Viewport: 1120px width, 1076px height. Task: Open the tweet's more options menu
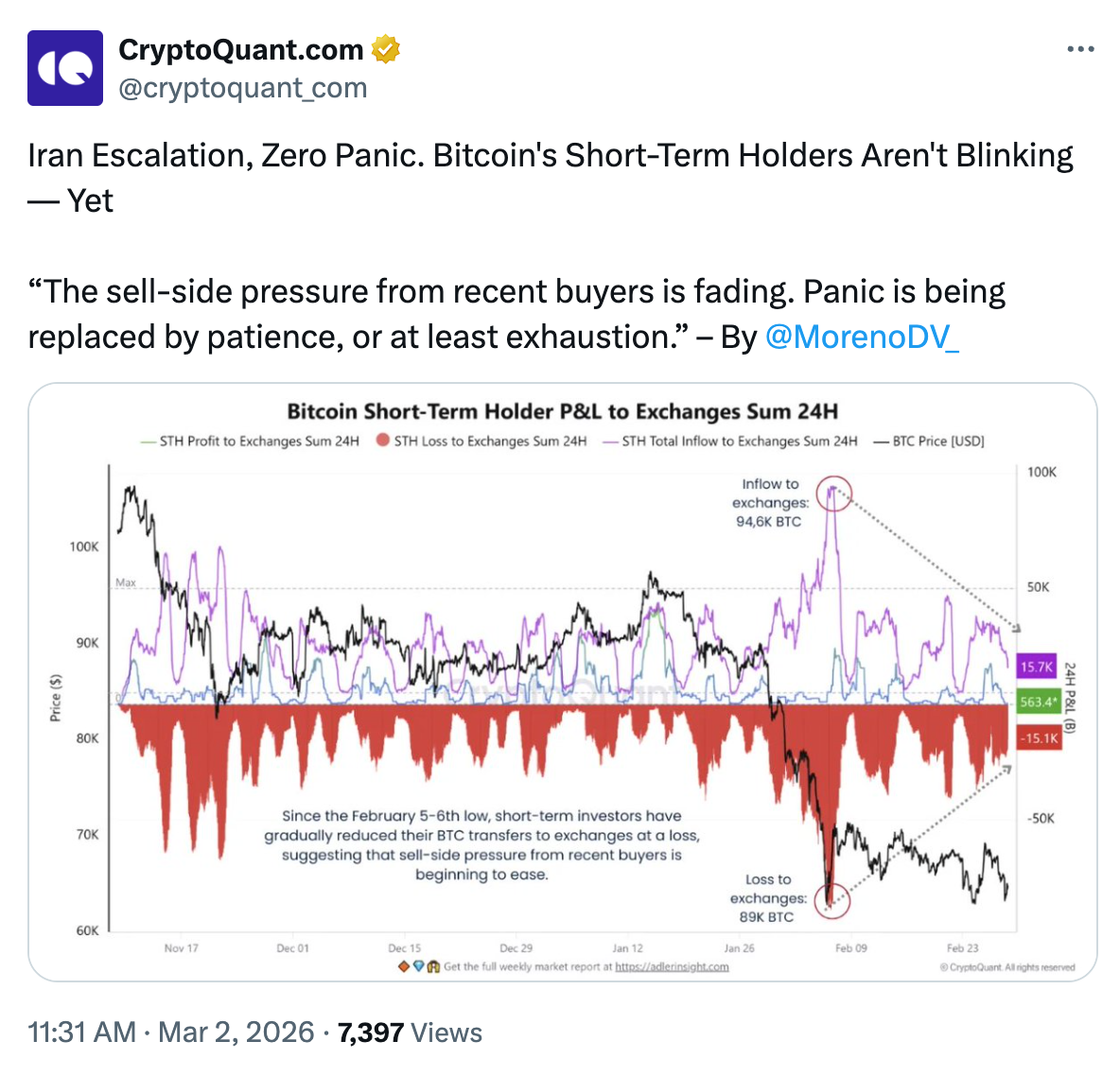pyautogui.click(x=1080, y=49)
